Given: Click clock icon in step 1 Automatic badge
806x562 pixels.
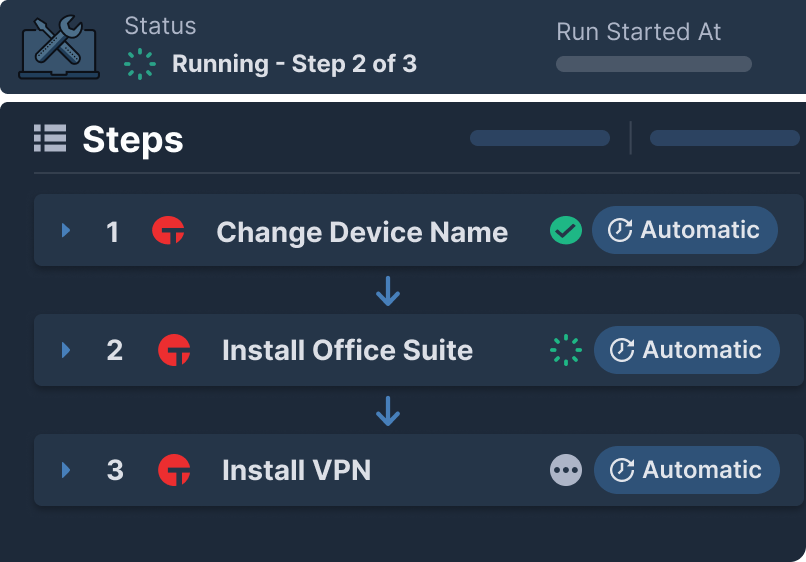Looking at the screenshot, I should [x=620, y=230].
